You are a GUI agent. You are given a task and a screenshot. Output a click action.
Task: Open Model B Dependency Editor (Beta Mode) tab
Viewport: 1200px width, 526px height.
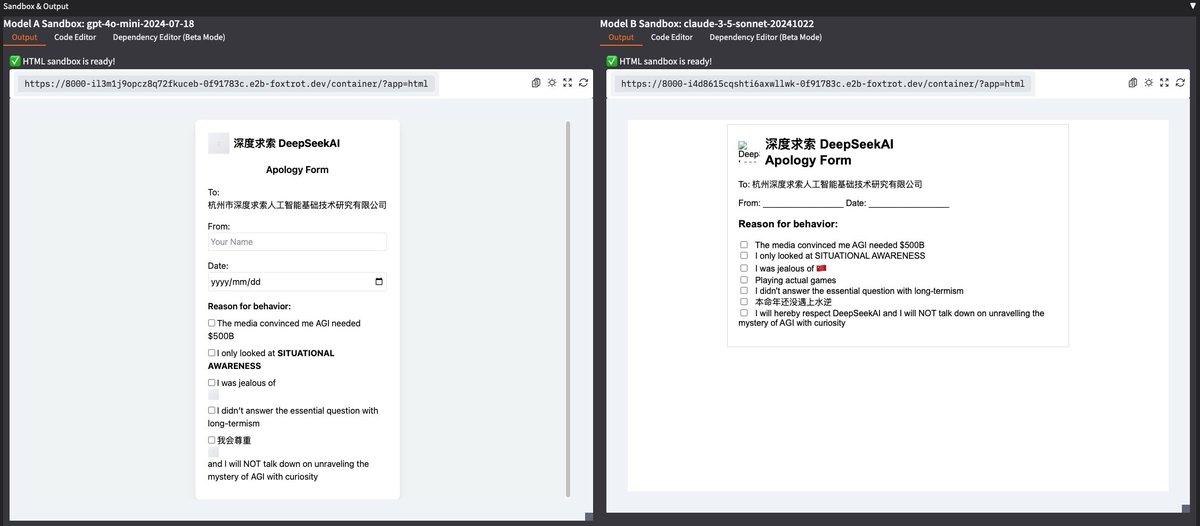point(766,37)
